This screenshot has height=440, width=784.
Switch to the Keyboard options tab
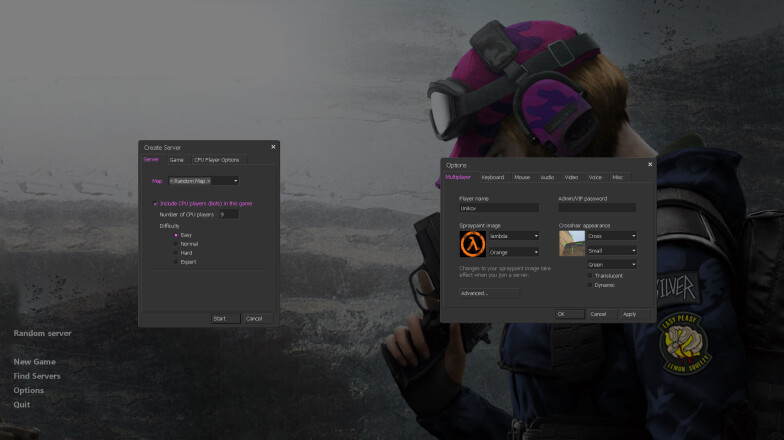(493, 178)
